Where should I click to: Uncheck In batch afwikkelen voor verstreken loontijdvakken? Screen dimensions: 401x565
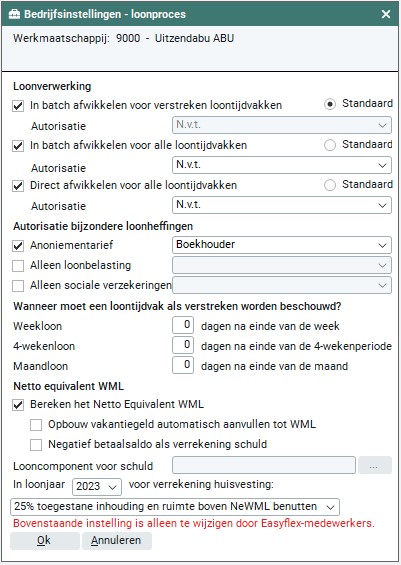[18, 106]
